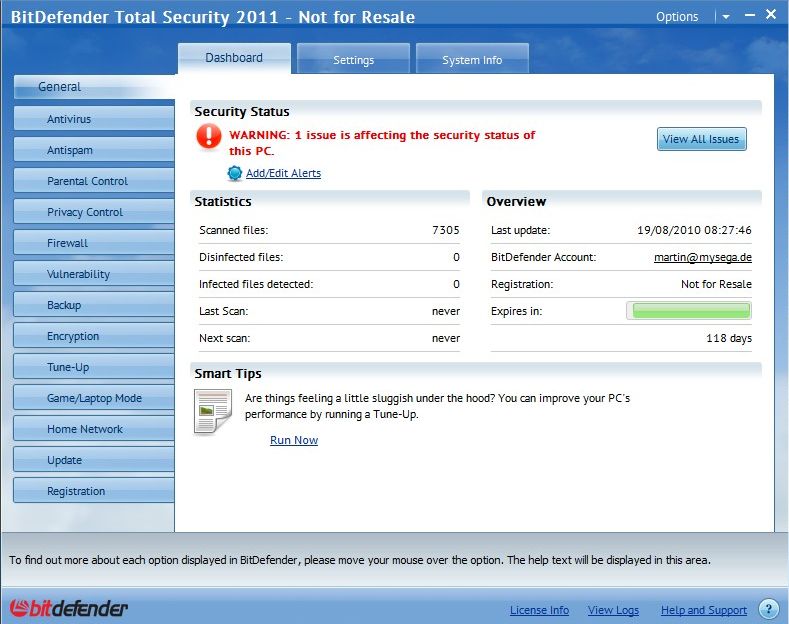The width and height of the screenshot is (789, 624).
Task: Click the Infected files detected label
Action: point(256,284)
